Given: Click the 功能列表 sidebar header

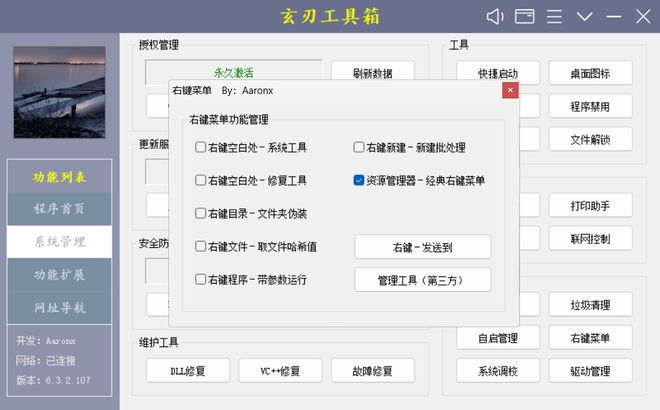Looking at the screenshot, I should pos(59,177).
